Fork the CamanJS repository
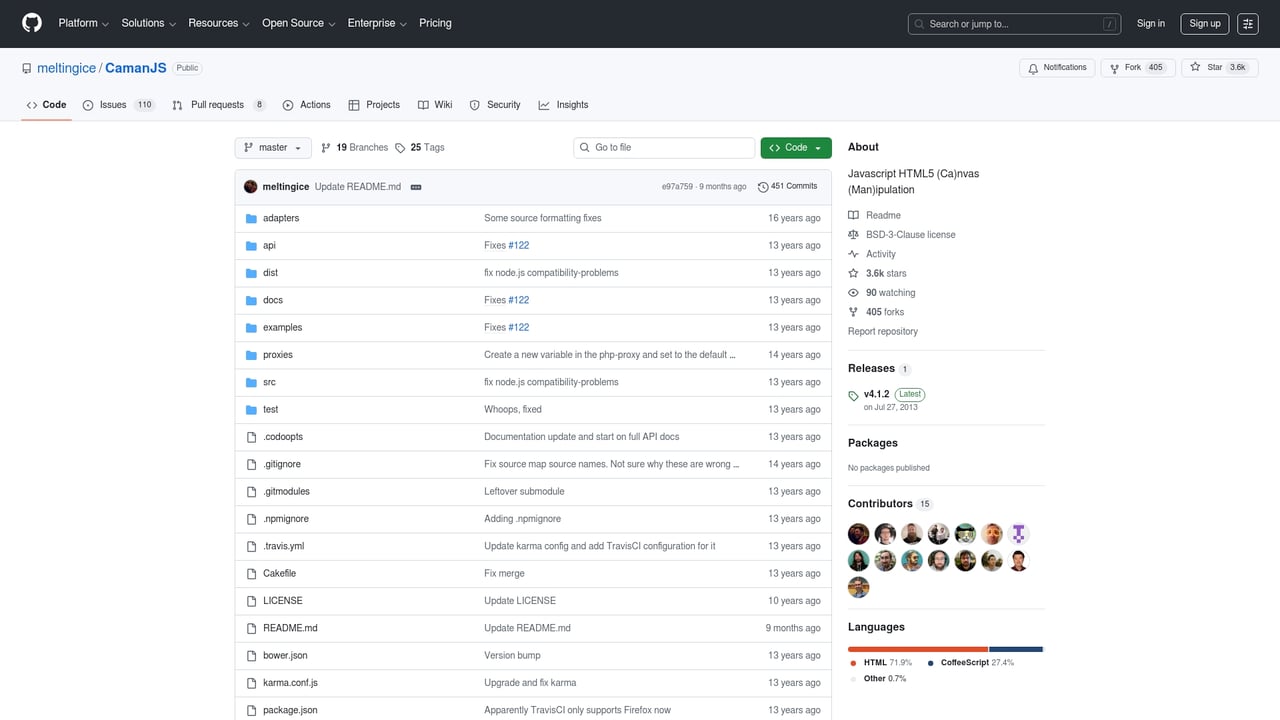1280x720 pixels. (1137, 67)
